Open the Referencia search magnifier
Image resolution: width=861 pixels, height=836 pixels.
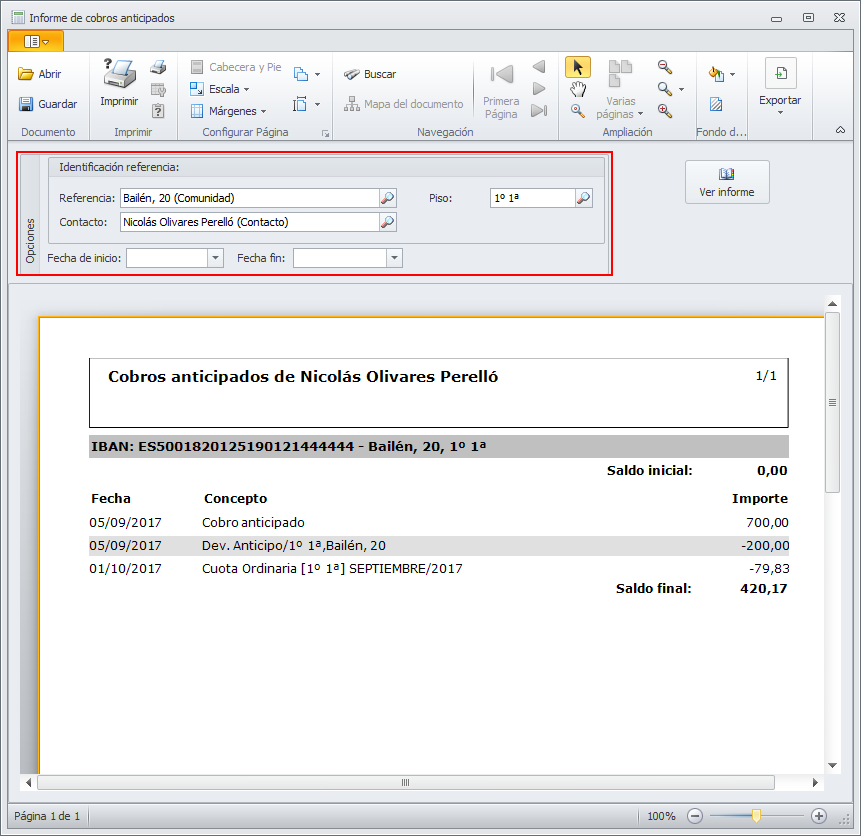pos(388,198)
